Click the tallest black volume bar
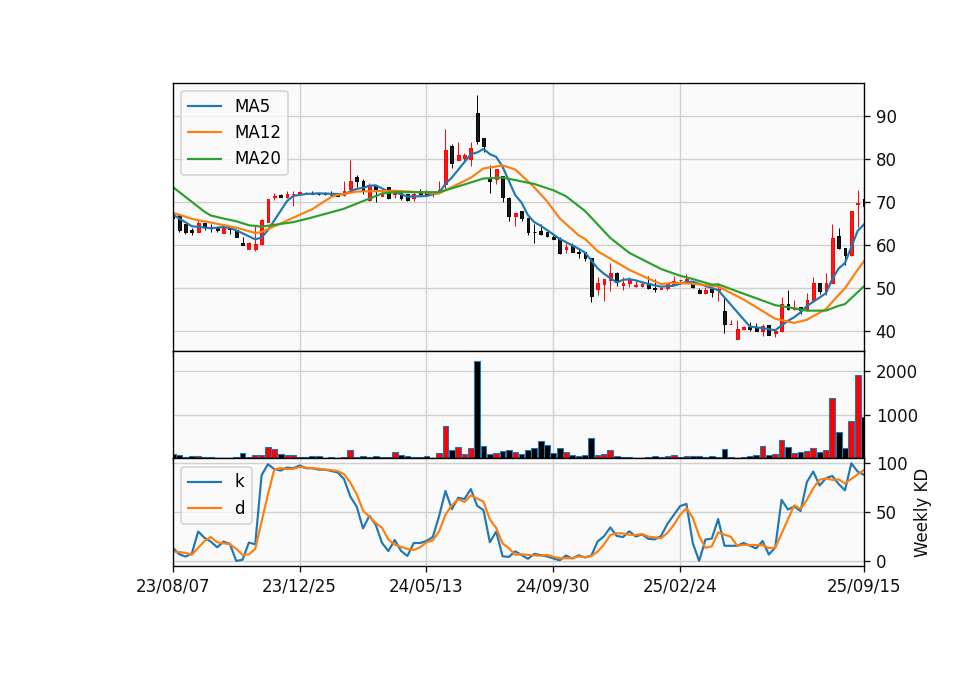 (x=478, y=410)
